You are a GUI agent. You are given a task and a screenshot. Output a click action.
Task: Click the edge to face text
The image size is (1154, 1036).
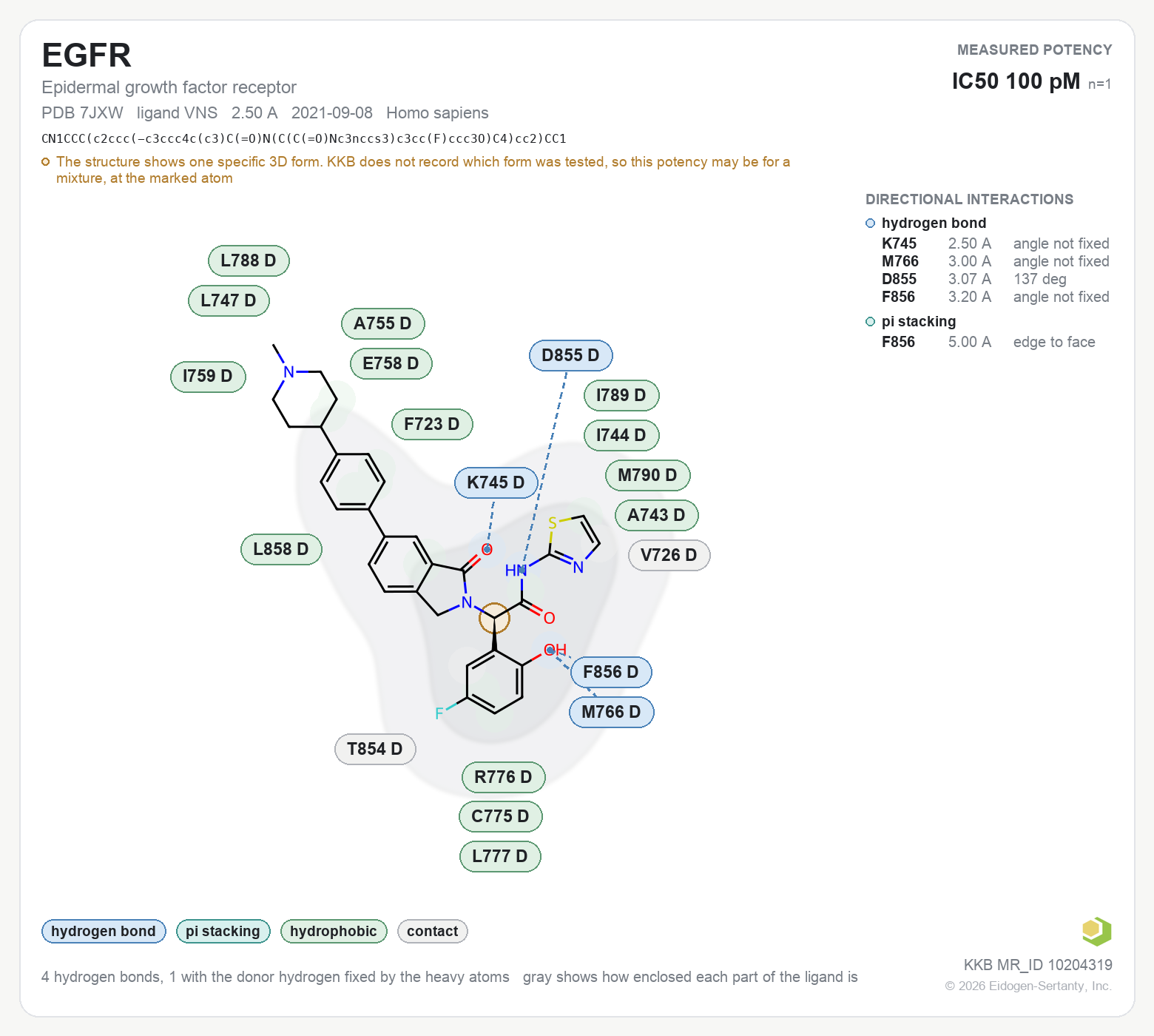click(x=1054, y=342)
